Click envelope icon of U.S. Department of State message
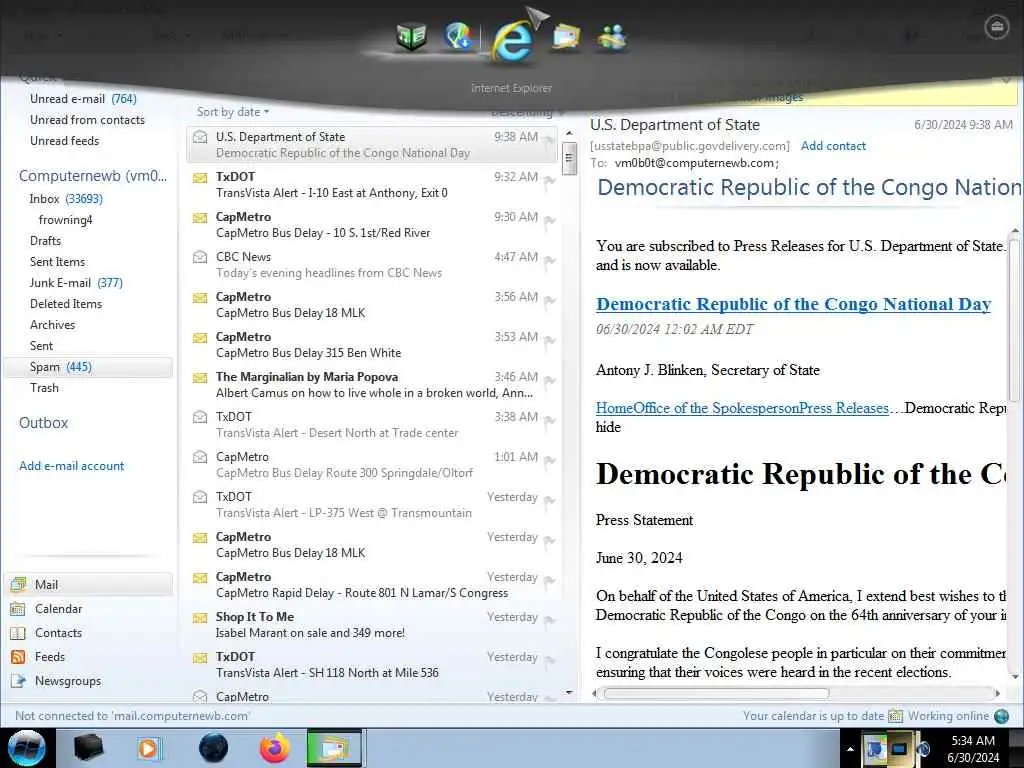The height and width of the screenshot is (768, 1024). (200, 137)
